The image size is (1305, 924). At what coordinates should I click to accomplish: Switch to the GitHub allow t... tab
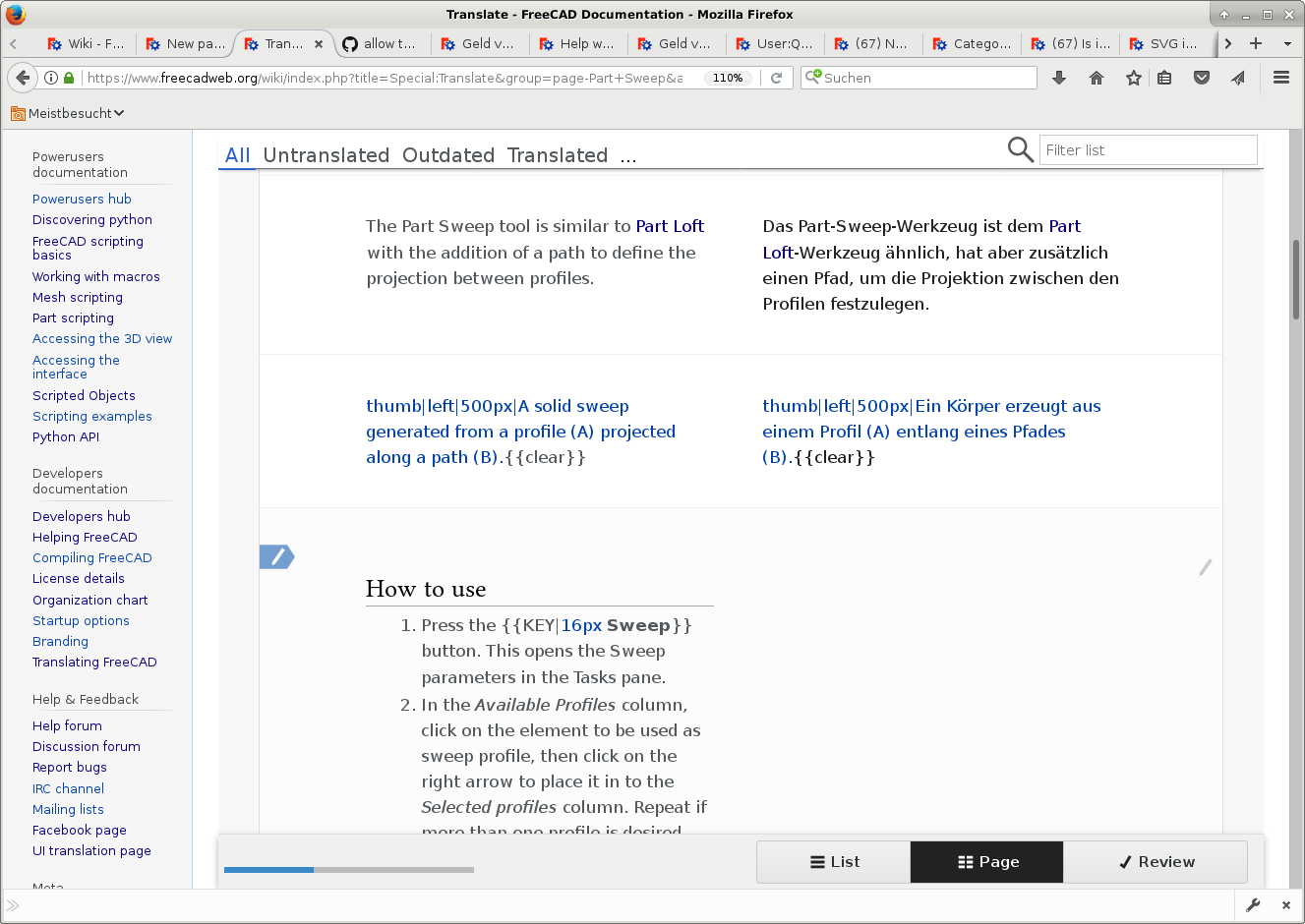pyautogui.click(x=381, y=43)
